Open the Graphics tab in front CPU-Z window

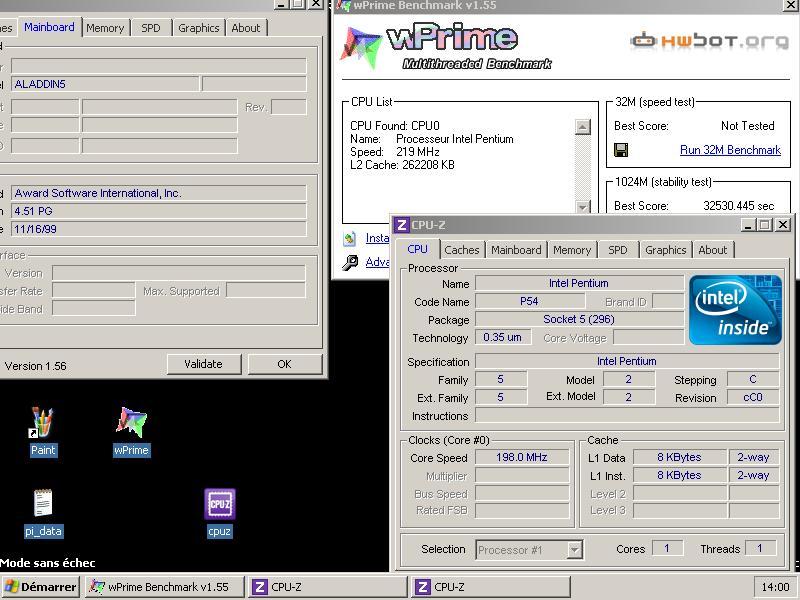click(665, 250)
